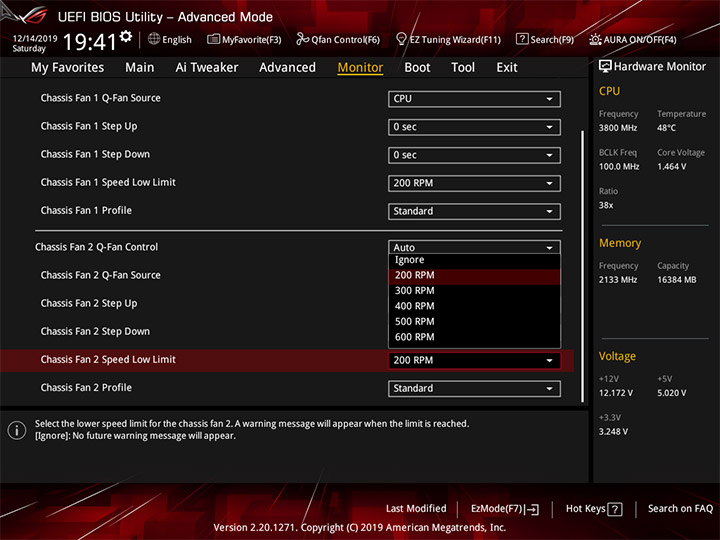Open the Tool tab

(463, 68)
